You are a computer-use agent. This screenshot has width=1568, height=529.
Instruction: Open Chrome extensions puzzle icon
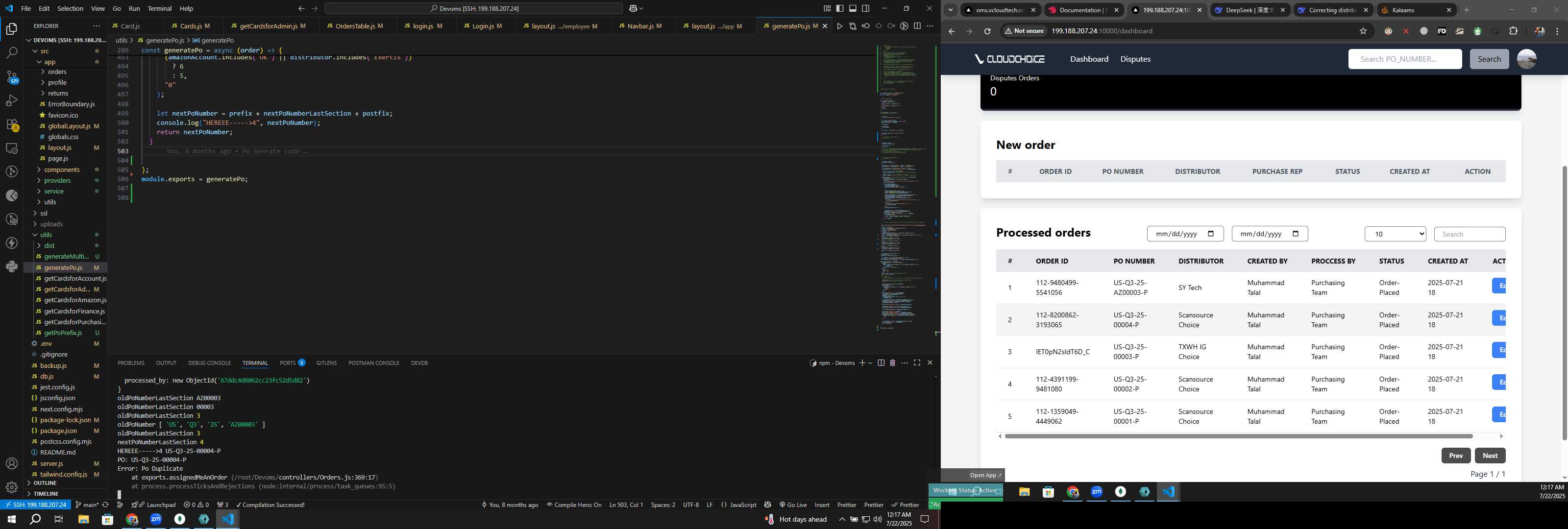tap(1513, 31)
